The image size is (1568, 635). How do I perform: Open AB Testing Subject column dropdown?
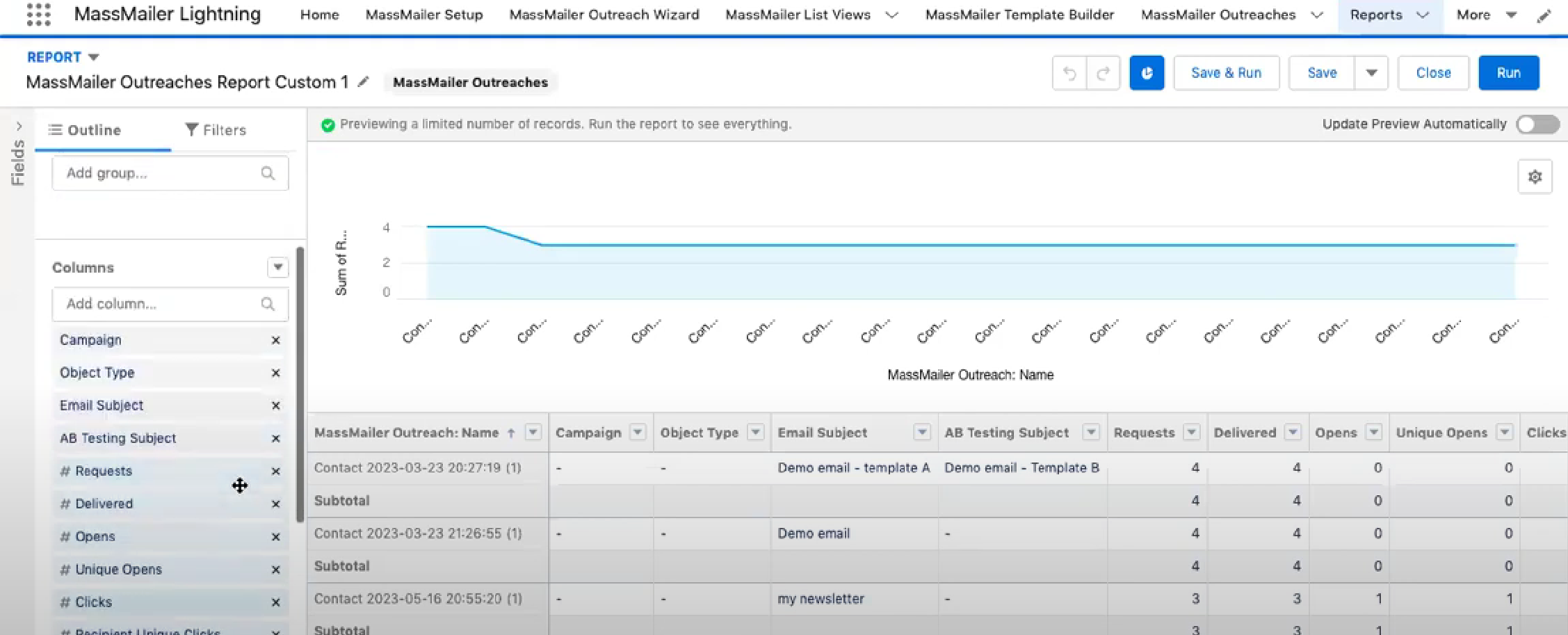[1091, 433]
